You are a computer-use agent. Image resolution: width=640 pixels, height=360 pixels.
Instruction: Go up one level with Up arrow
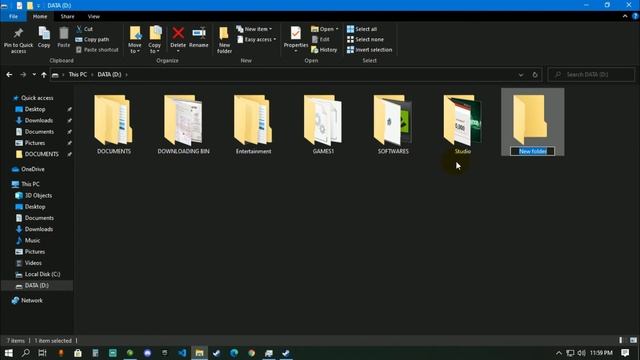point(44,75)
